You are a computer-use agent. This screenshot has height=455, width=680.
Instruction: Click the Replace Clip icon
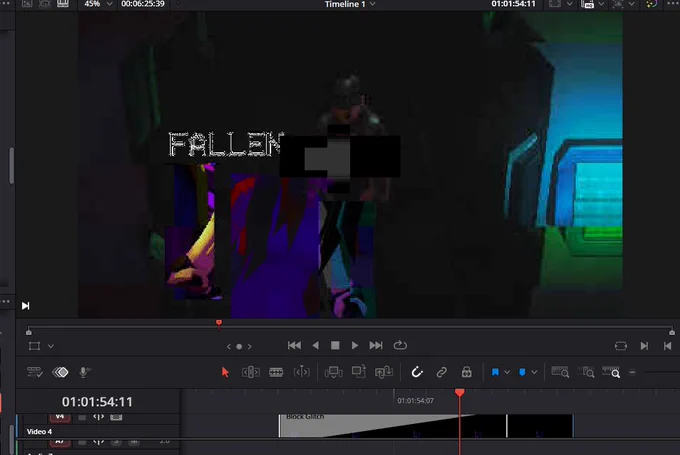[x=384, y=372]
